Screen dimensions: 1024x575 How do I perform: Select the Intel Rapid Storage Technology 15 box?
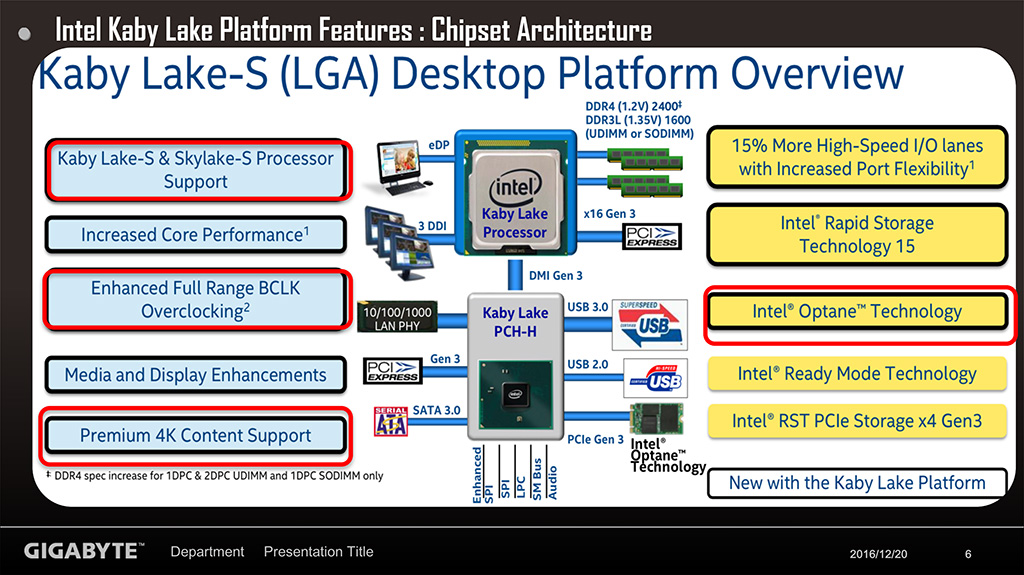pyautogui.click(x=857, y=235)
